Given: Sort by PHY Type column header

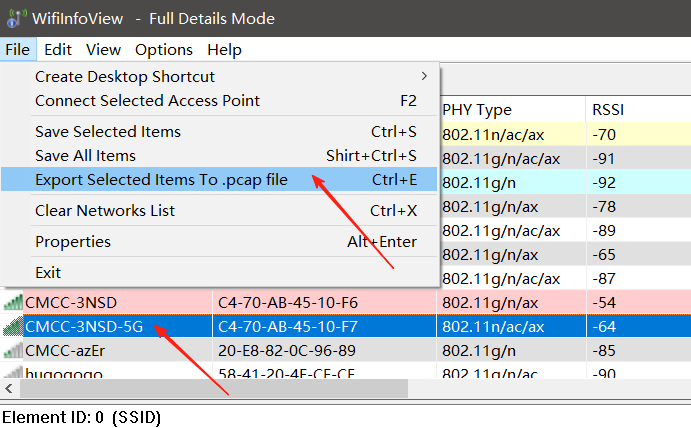Looking at the screenshot, I should [x=513, y=109].
